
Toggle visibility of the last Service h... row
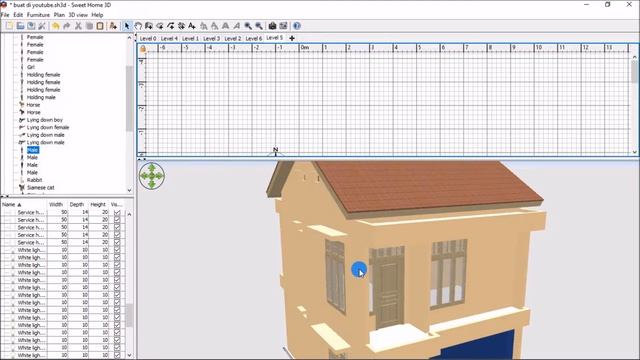point(117,242)
